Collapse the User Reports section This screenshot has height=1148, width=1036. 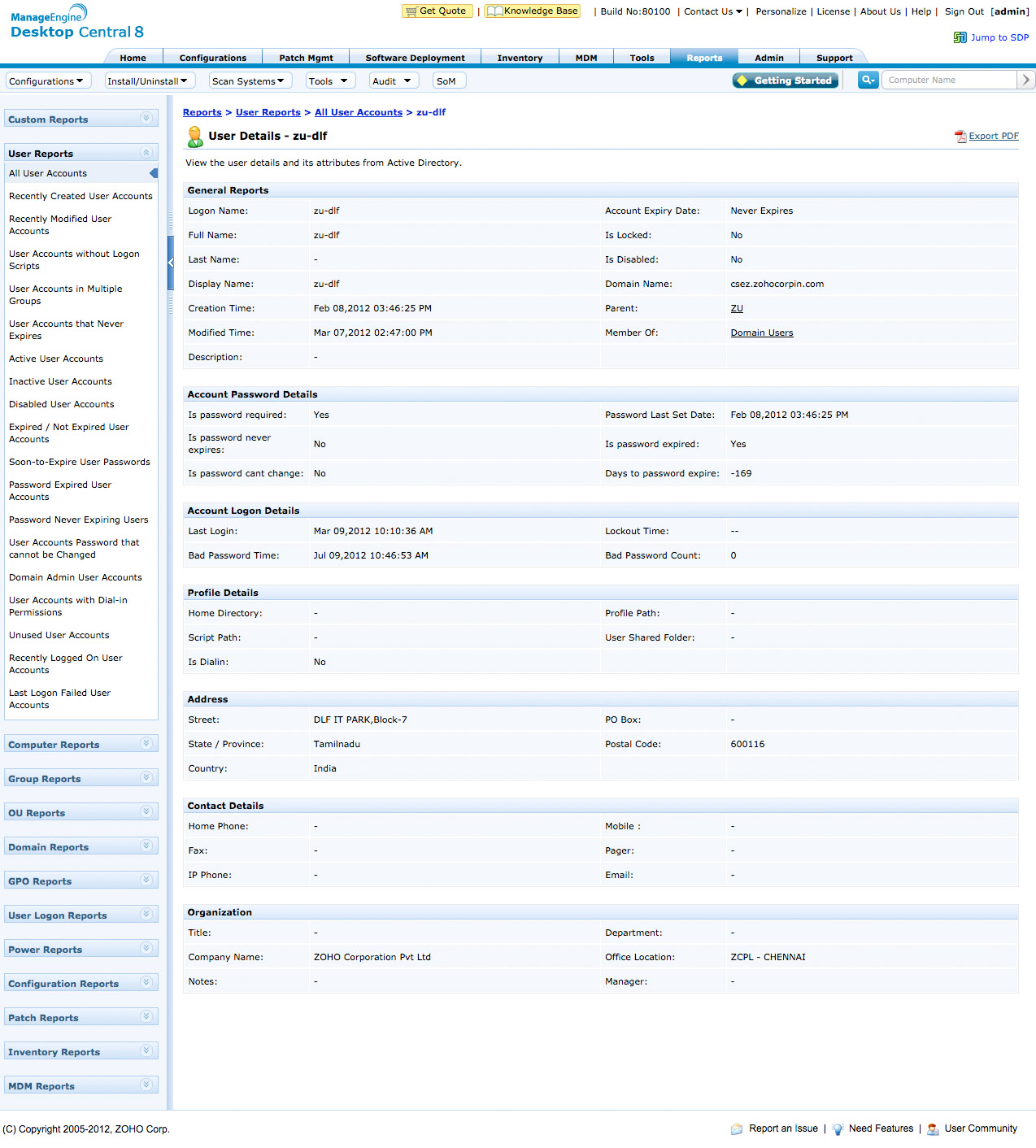[x=146, y=153]
